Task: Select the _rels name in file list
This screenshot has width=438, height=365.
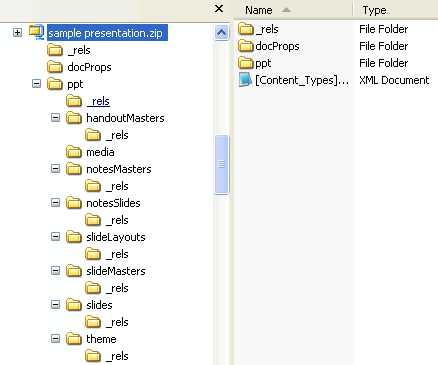Action: (267, 29)
